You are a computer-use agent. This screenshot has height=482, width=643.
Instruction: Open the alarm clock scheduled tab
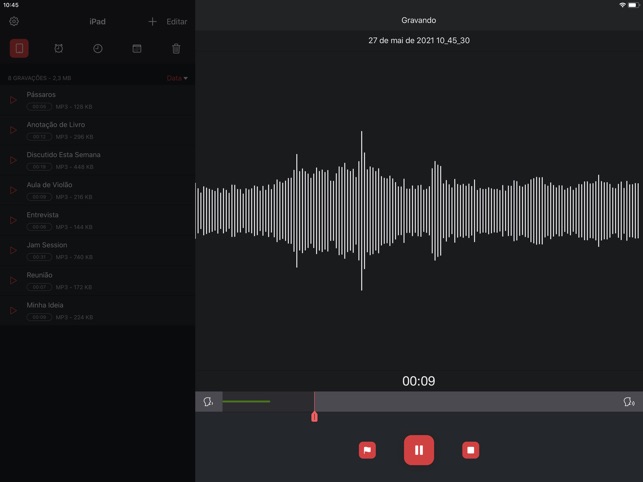(59, 48)
